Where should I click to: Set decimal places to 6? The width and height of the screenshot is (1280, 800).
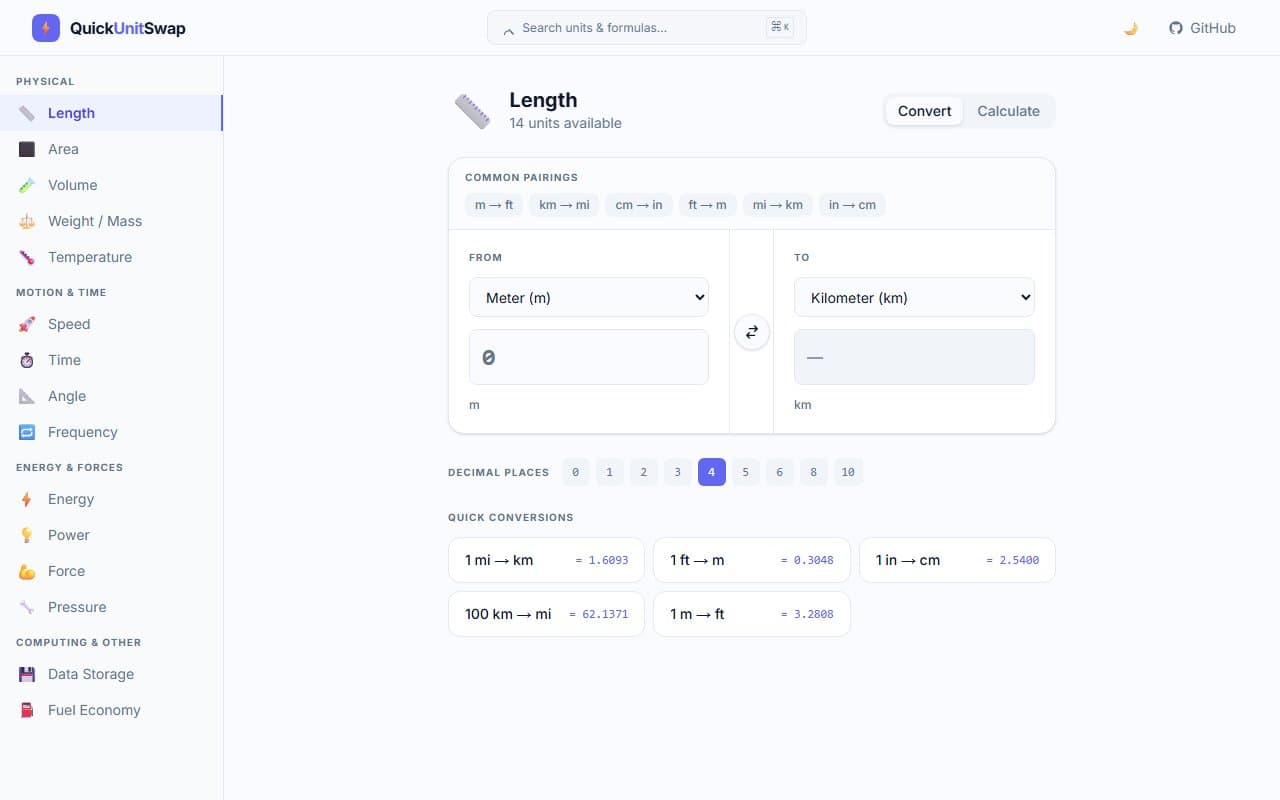(779, 472)
